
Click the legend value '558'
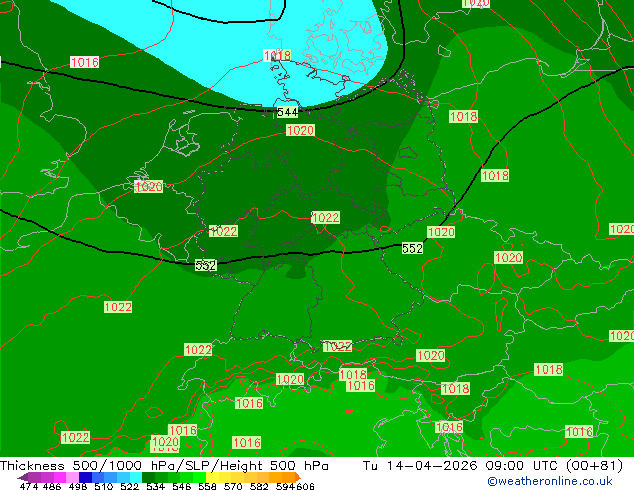coord(207,486)
